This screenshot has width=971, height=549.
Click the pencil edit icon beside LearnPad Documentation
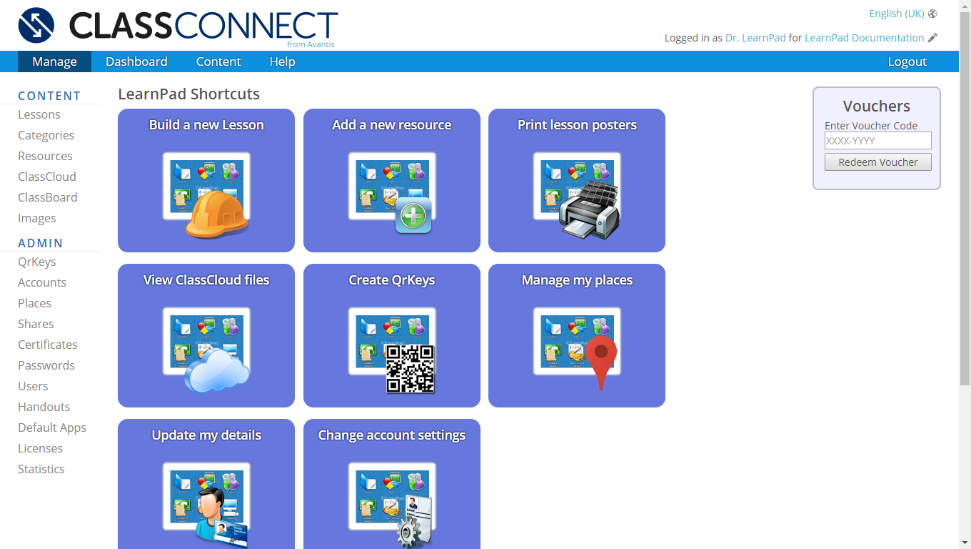933,38
